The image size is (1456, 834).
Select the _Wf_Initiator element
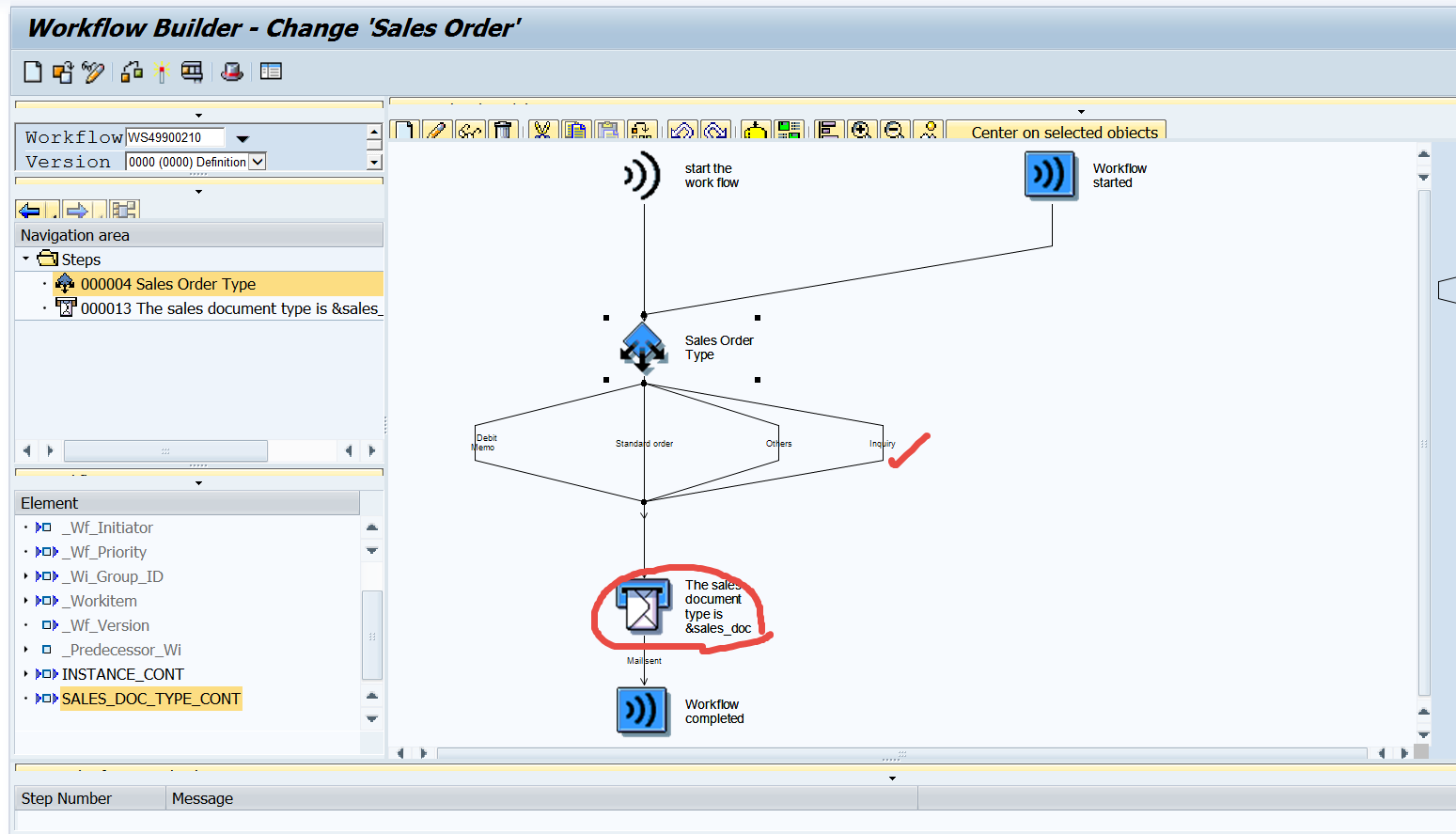coord(107,527)
